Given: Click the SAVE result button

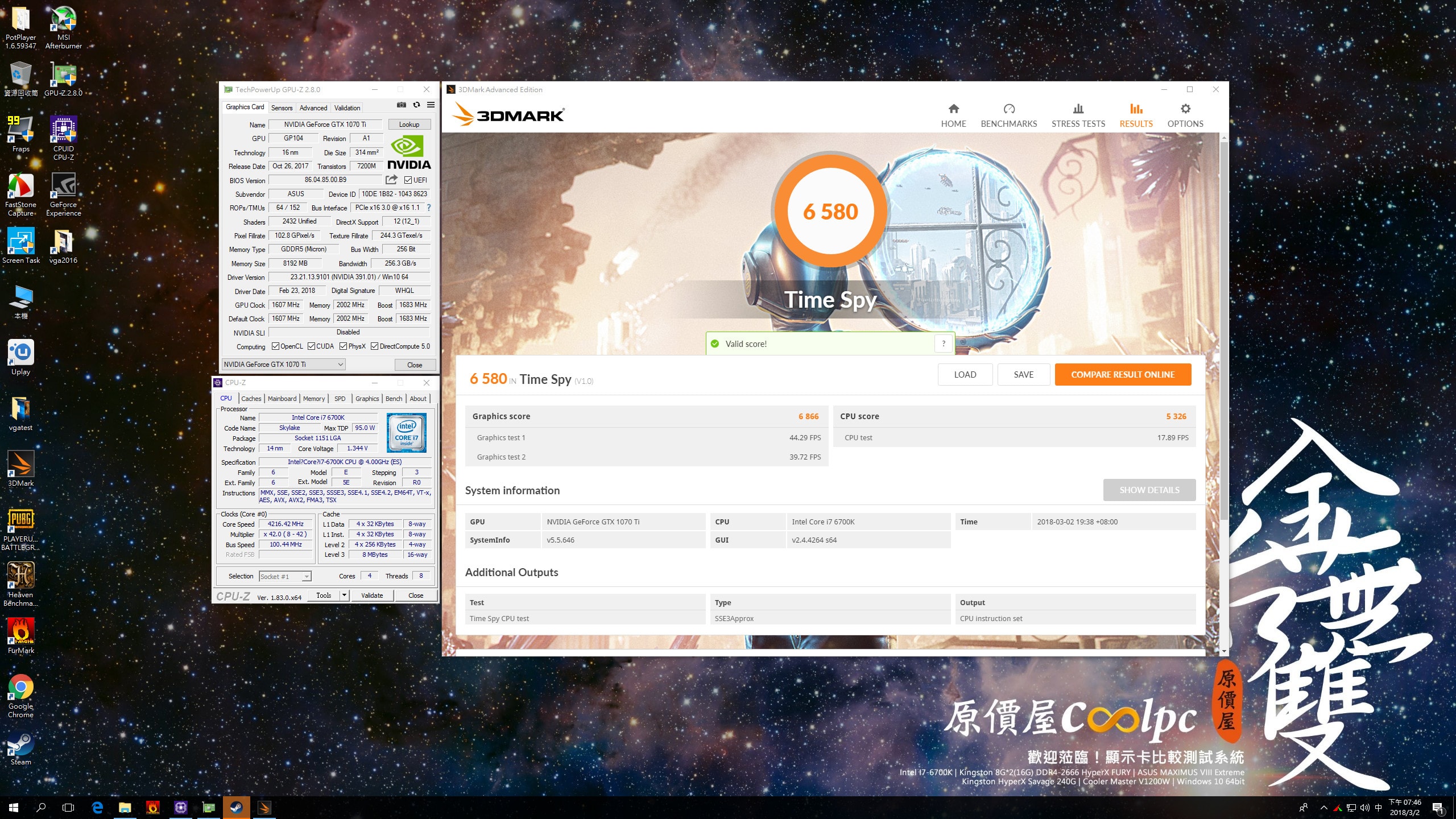Looking at the screenshot, I should [x=1024, y=375].
